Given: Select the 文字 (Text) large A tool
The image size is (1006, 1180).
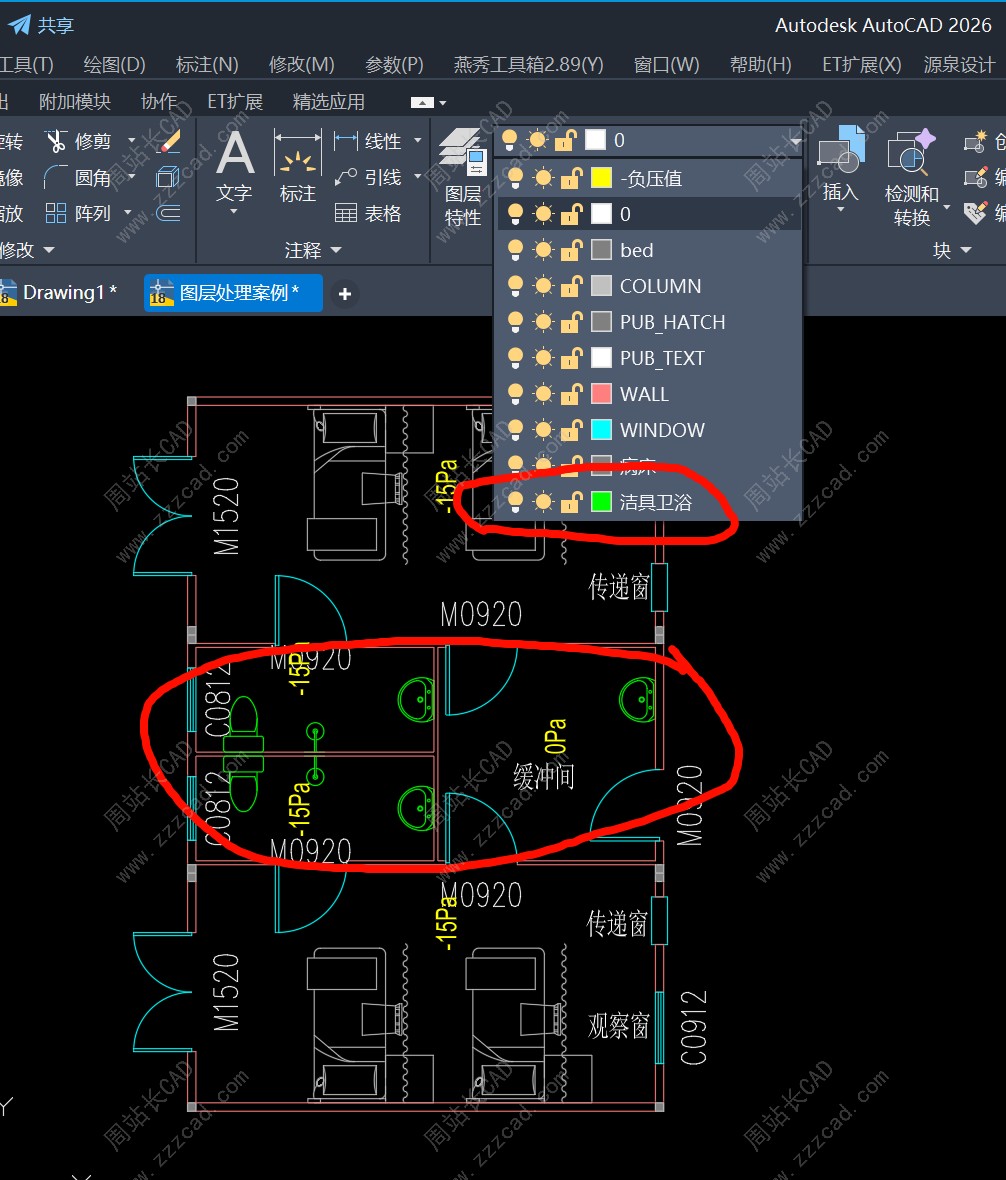Looking at the screenshot, I should 234,156.
